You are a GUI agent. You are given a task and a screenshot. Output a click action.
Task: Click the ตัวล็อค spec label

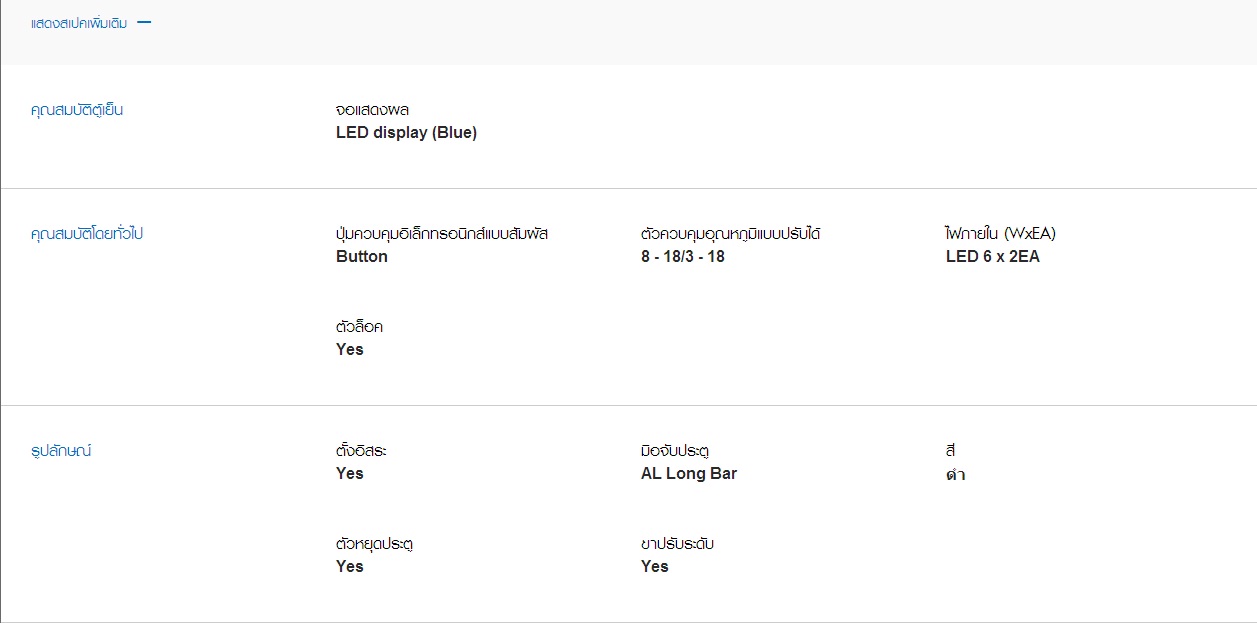coord(360,327)
